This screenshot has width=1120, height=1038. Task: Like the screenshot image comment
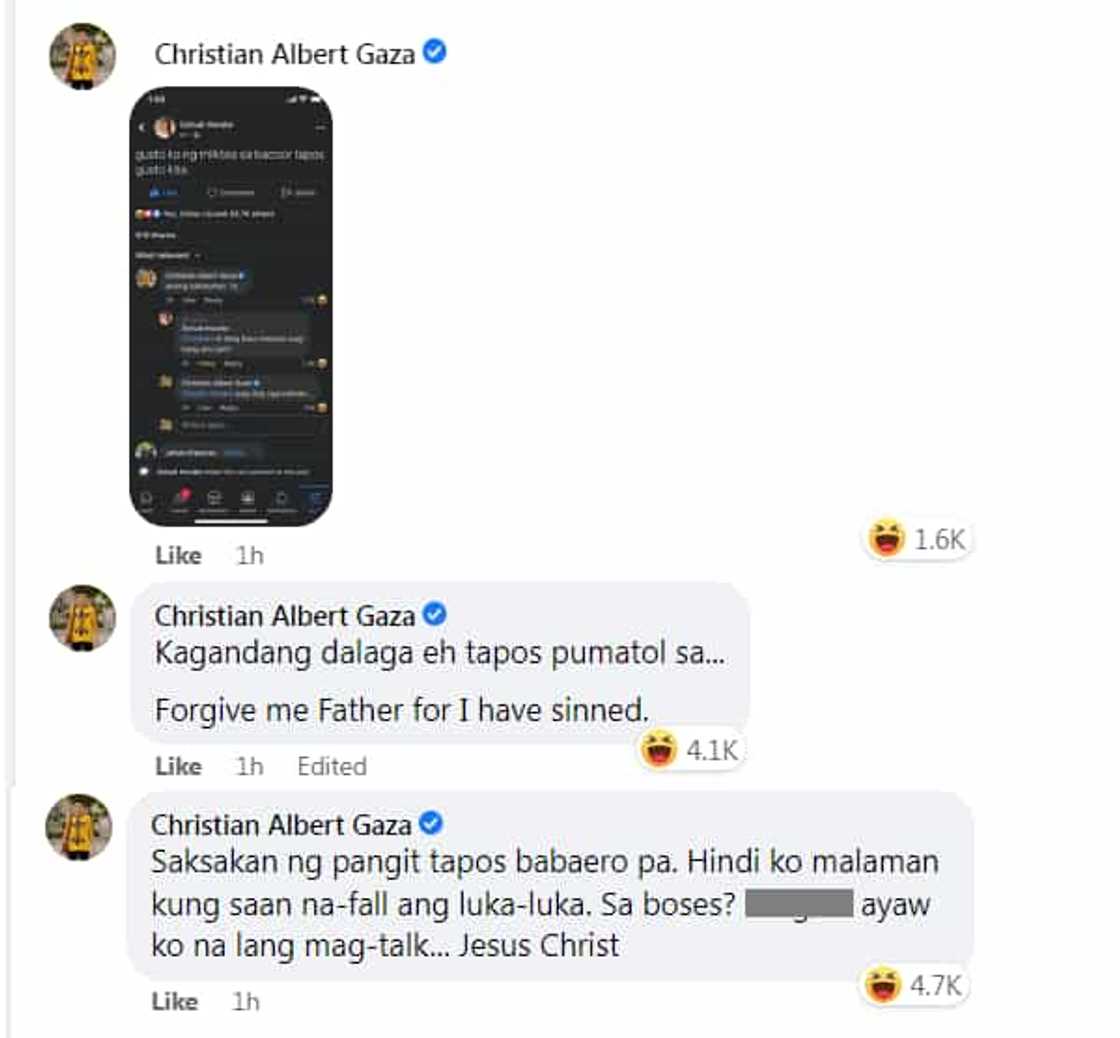coord(179,555)
